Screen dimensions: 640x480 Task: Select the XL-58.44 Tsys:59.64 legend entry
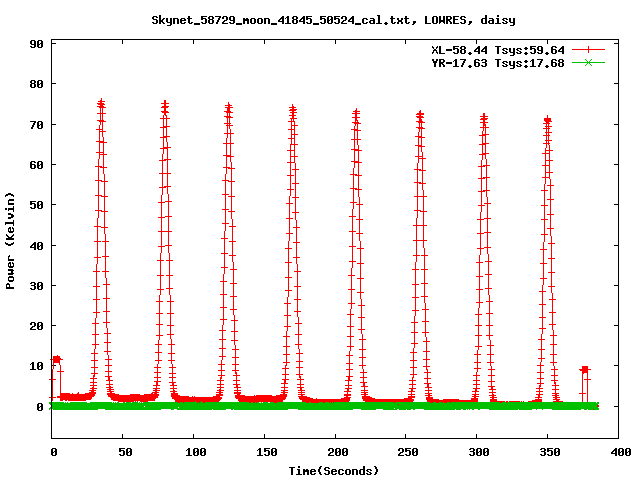pos(498,50)
